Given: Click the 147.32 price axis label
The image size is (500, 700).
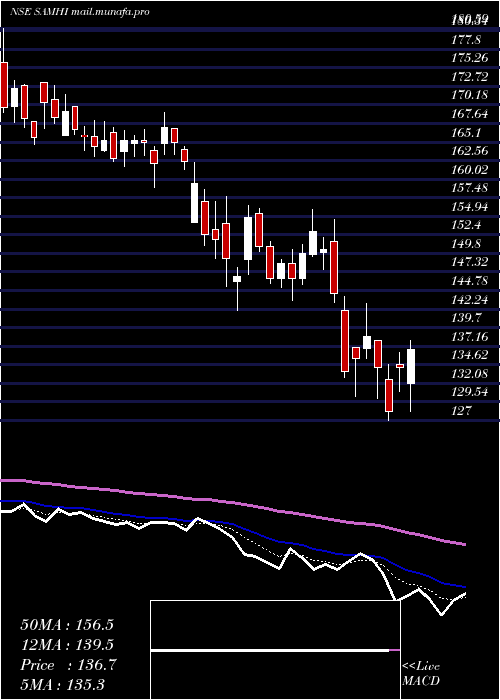Looking at the screenshot, I should pos(470,262).
